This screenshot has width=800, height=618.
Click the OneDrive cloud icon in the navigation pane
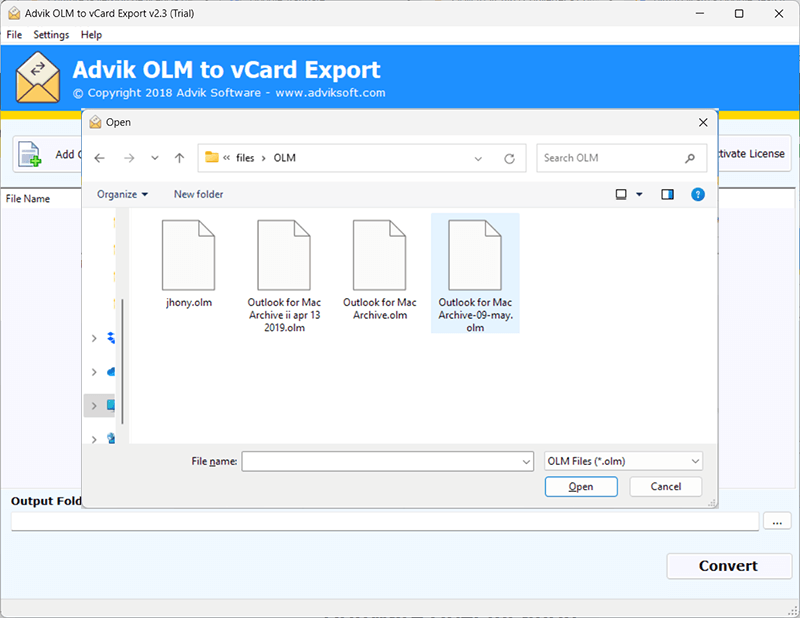coord(111,372)
